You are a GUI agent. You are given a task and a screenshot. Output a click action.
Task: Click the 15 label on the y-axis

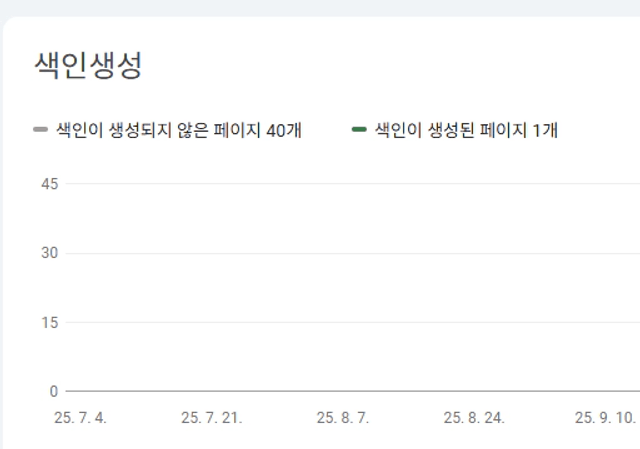pyautogui.click(x=50, y=322)
